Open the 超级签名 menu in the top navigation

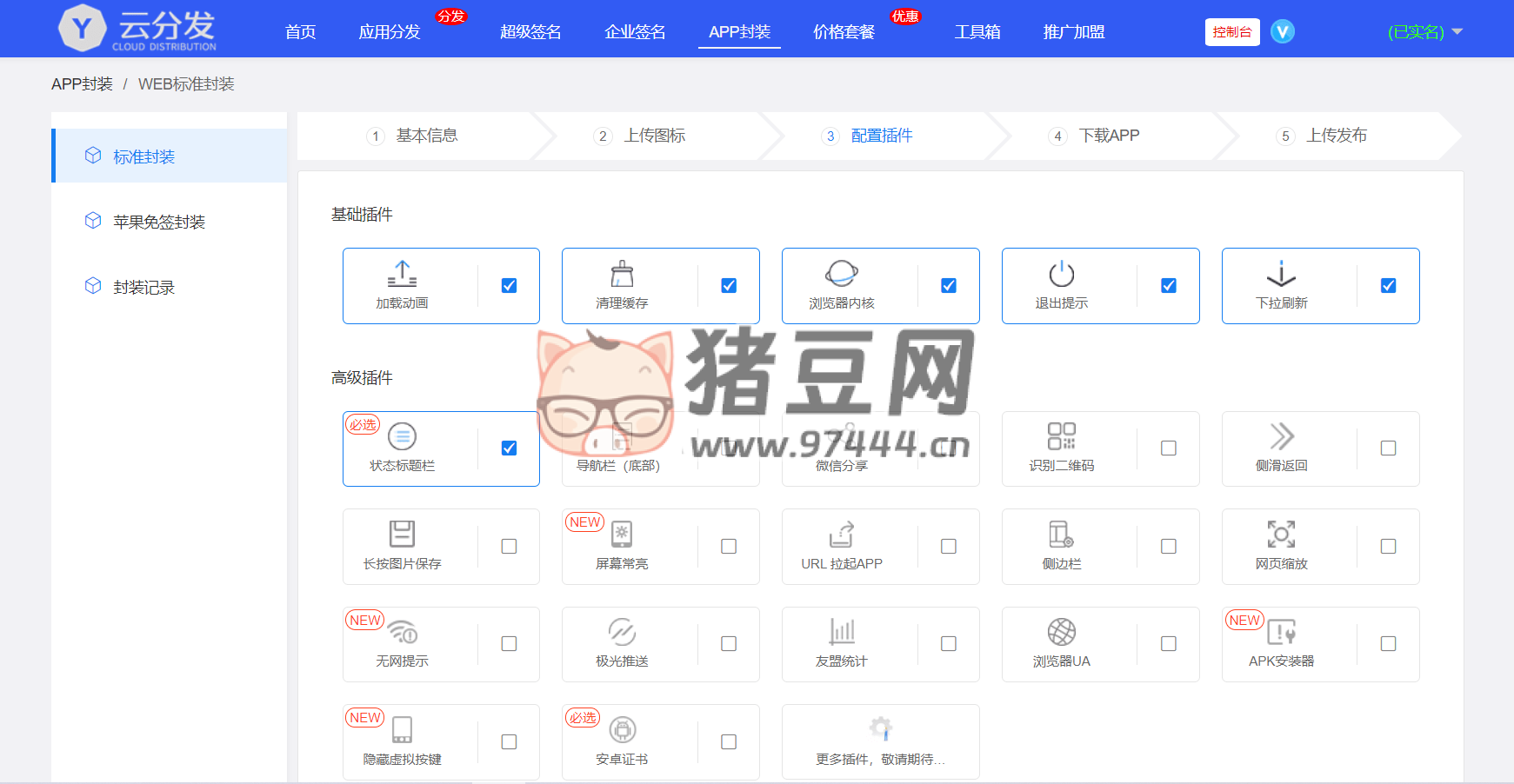(530, 32)
